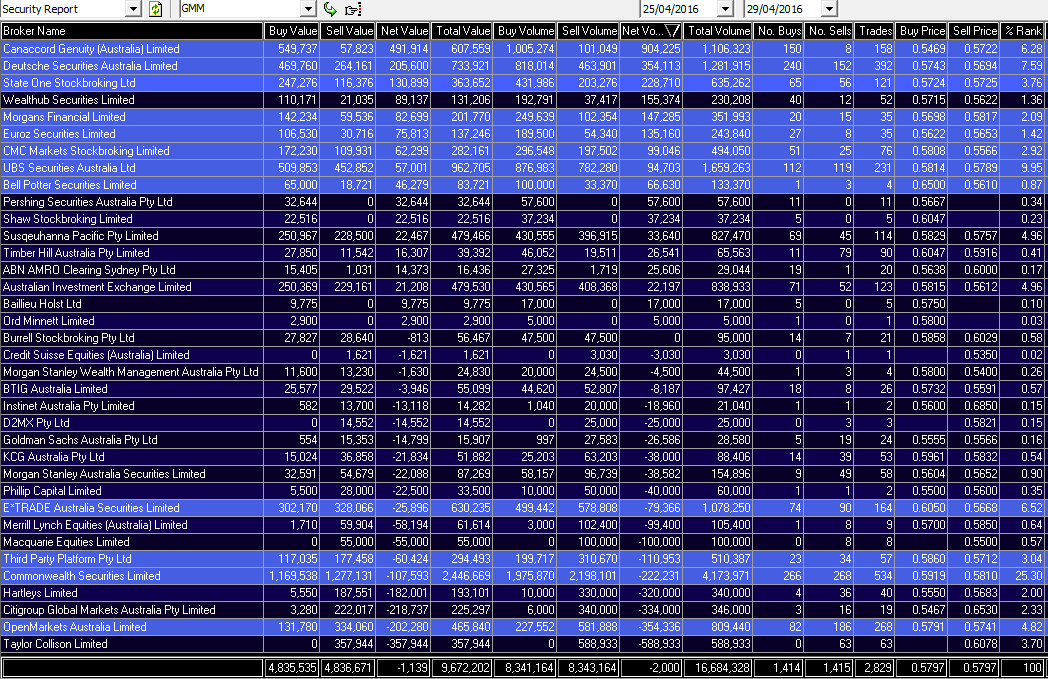Sort by the Buy Volume column header
Viewport: 1048px width, 679px height.
coord(525,31)
